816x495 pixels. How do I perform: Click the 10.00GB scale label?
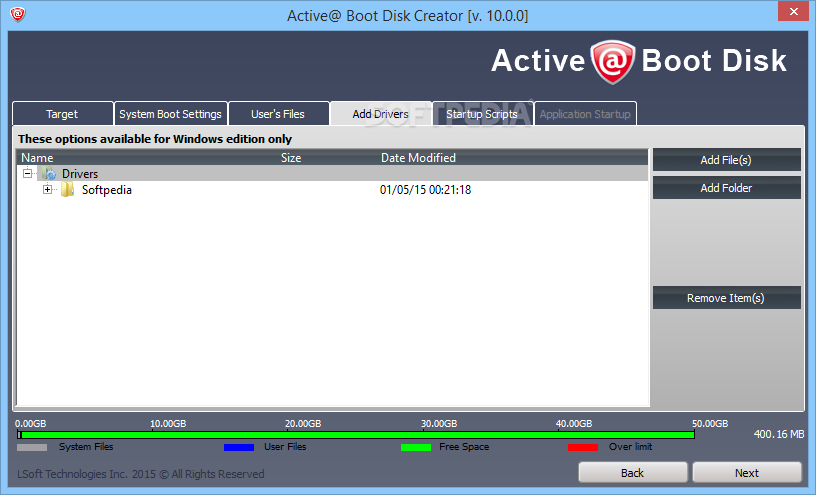(168, 423)
